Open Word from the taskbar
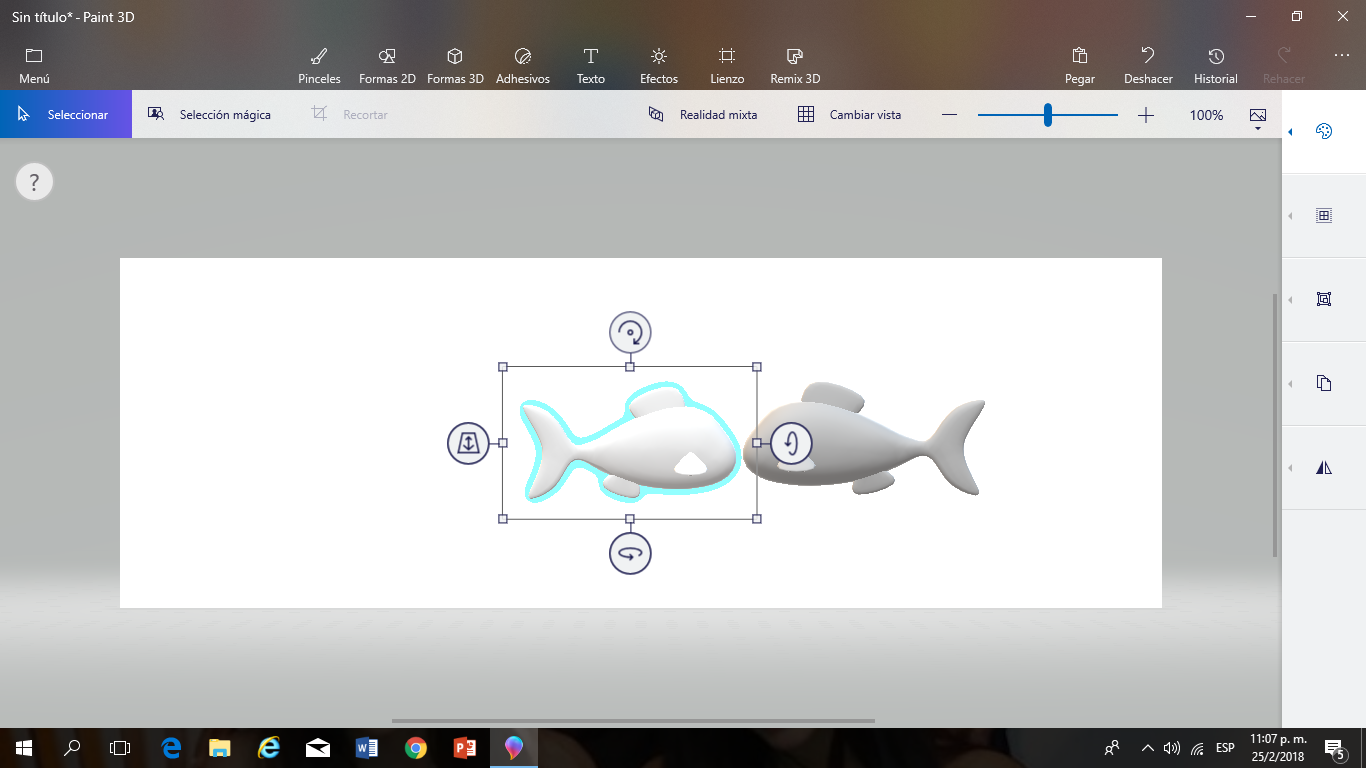 click(367, 748)
